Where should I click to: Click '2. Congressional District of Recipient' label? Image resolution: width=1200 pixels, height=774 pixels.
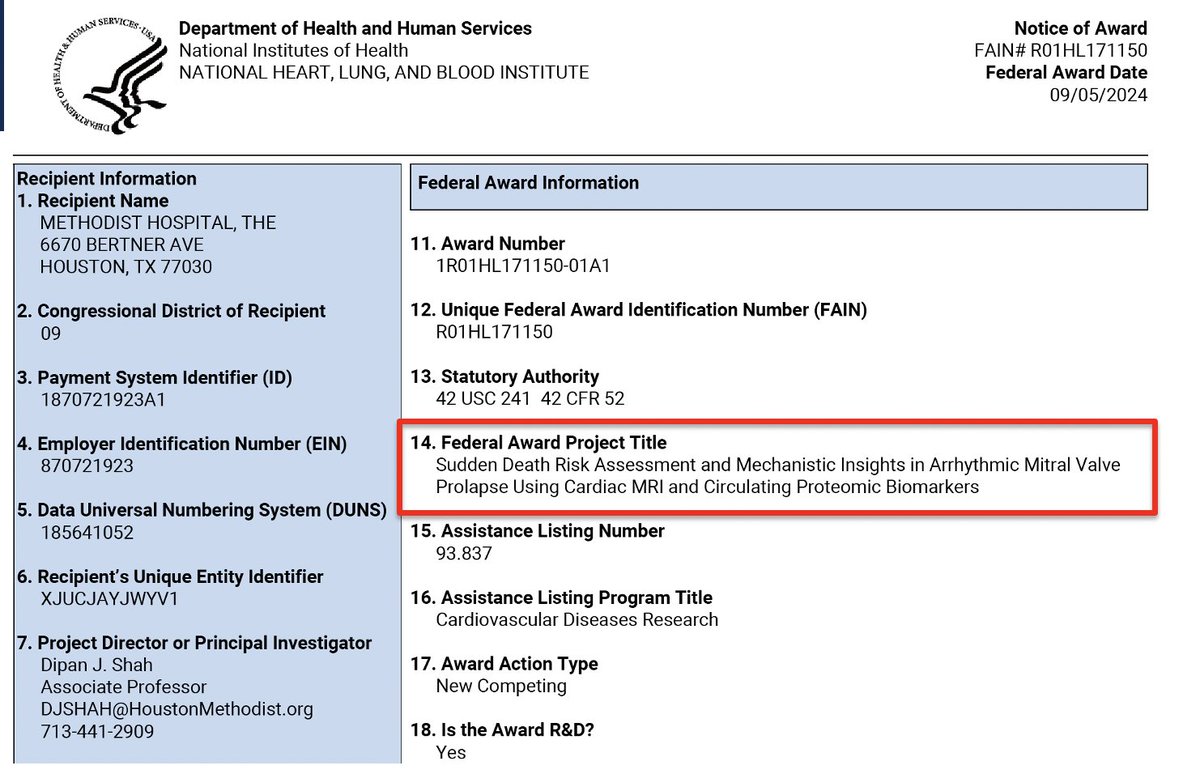pos(172,311)
